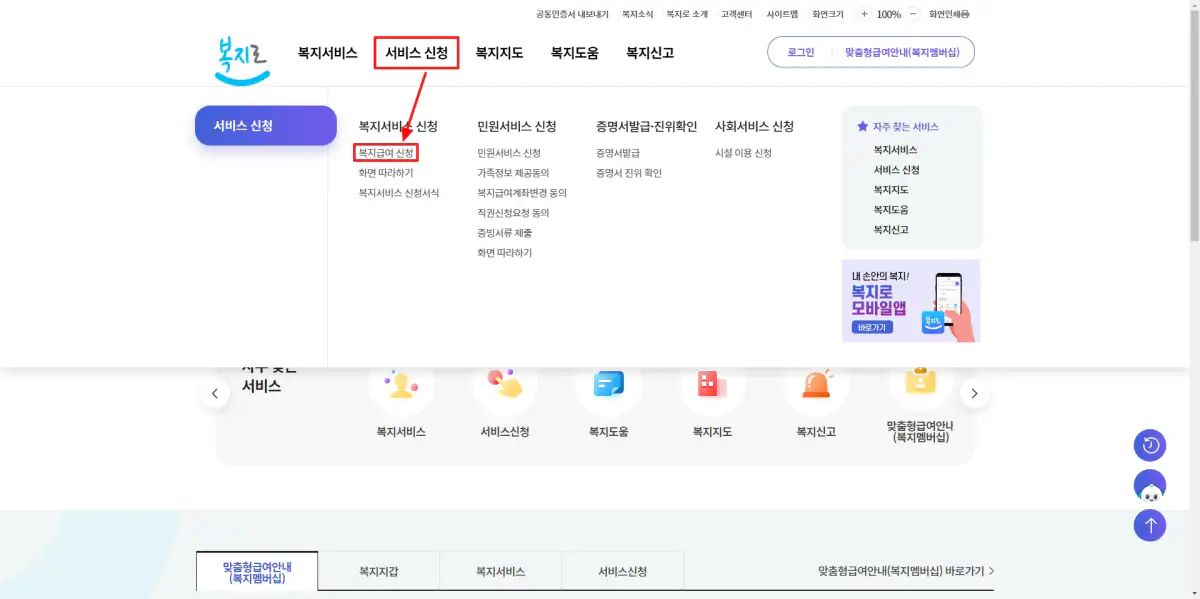Click 사회서비스 신청 column heading
This screenshot has height=599, width=1200.
click(754, 126)
